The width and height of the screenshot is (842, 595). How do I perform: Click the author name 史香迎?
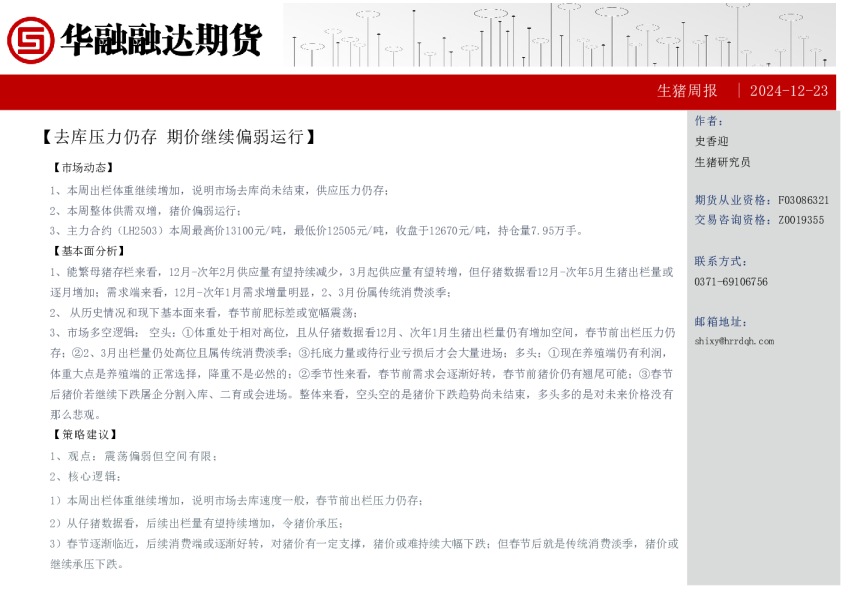(x=712, y=142)
